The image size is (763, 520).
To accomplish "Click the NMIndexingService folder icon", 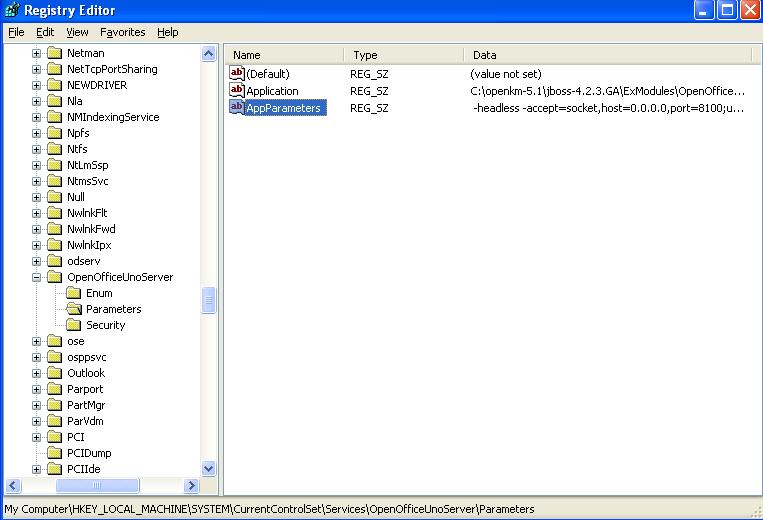I will click(x=54, y=117).
